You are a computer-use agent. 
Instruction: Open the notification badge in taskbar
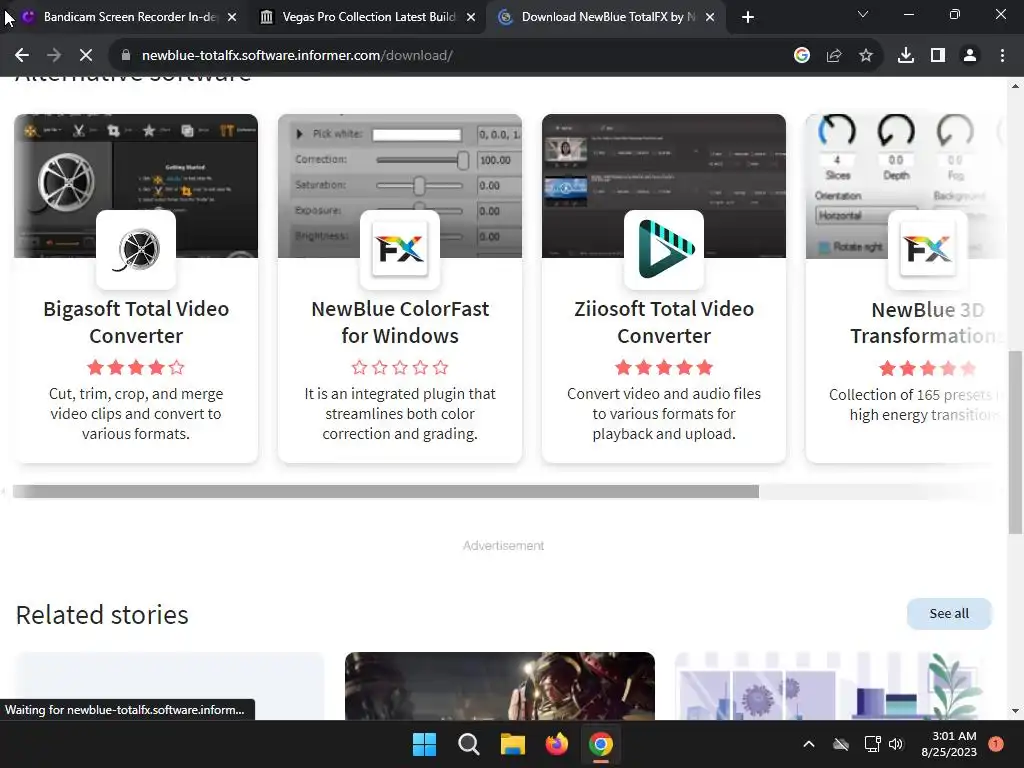tap(996, 744)
